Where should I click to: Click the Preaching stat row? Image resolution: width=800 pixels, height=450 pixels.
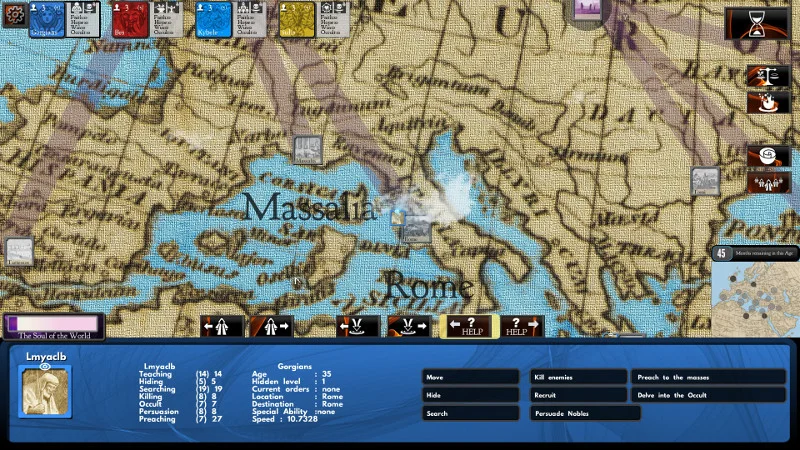[x=181, y=419]
